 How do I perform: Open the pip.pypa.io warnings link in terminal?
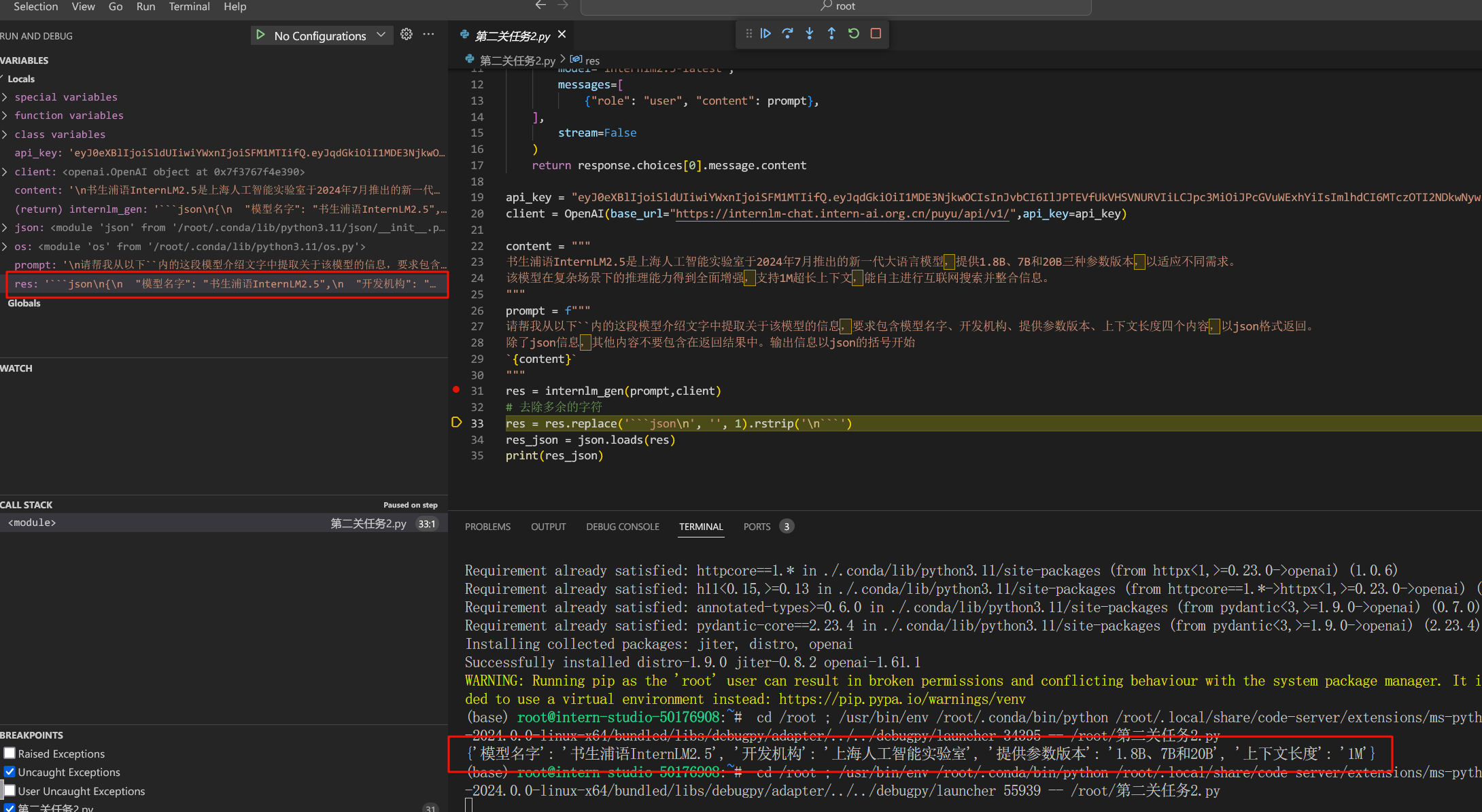click(902, 699)
